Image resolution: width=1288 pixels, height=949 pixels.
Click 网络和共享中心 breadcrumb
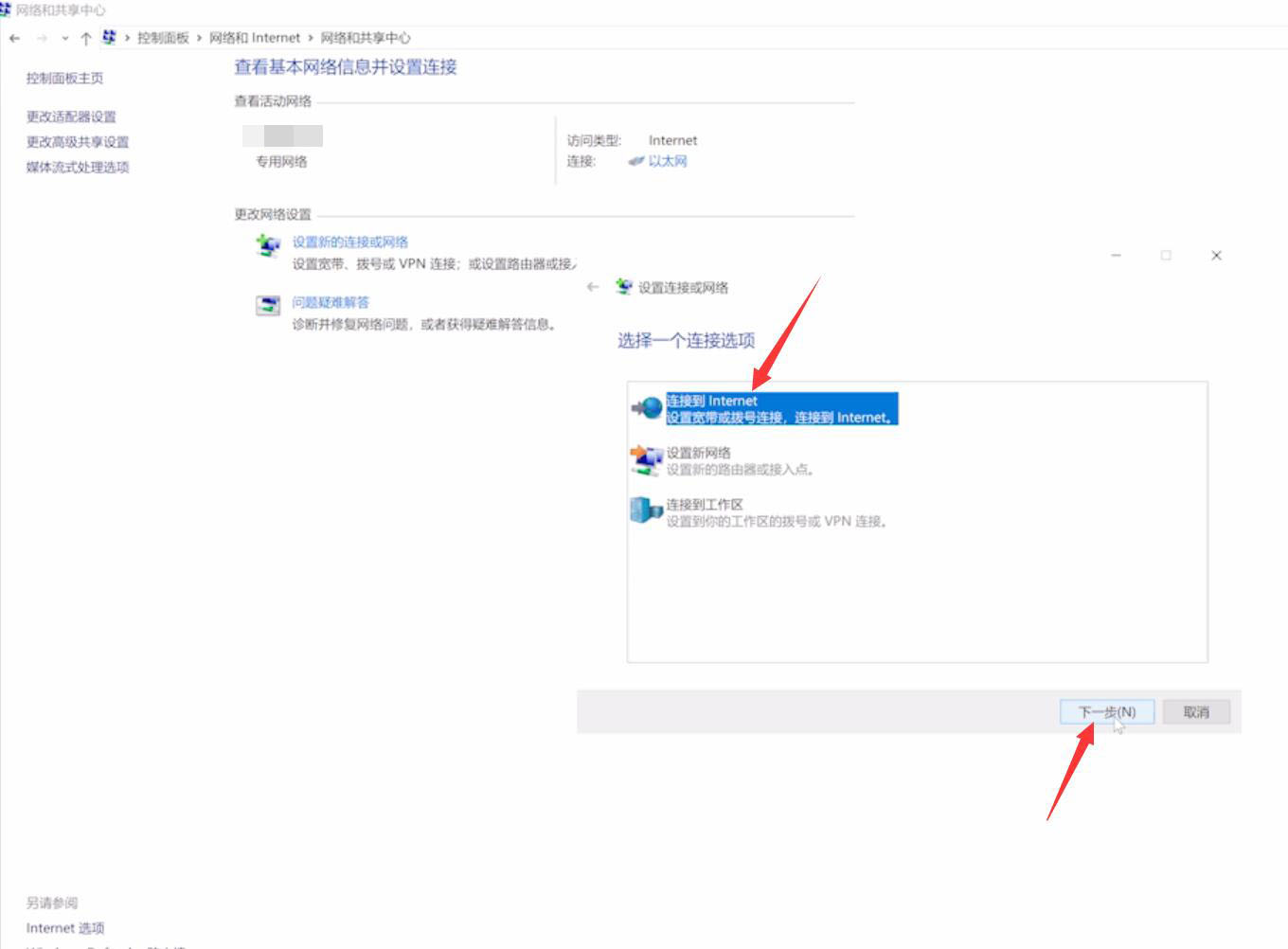coord(366,38)
